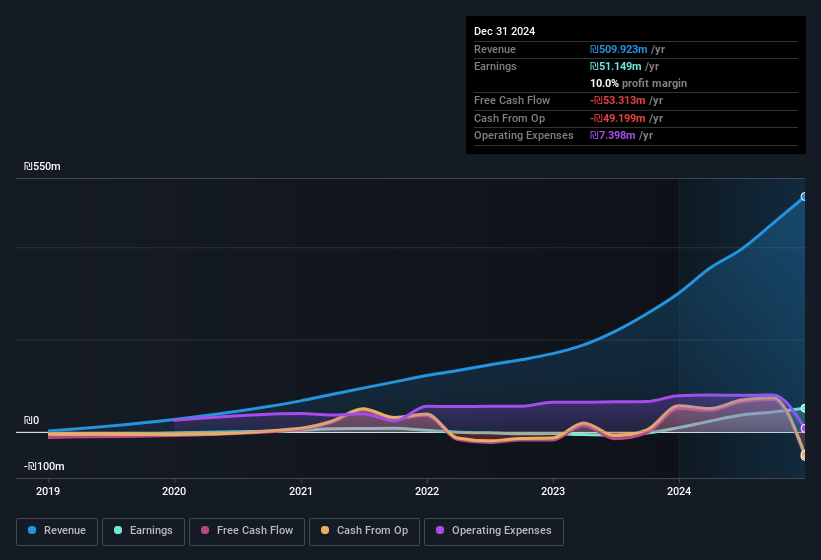Screen dimensions: 821x560
Task: Select the Earnings endpoint marker on chart
Action: (x=804, y=408)
